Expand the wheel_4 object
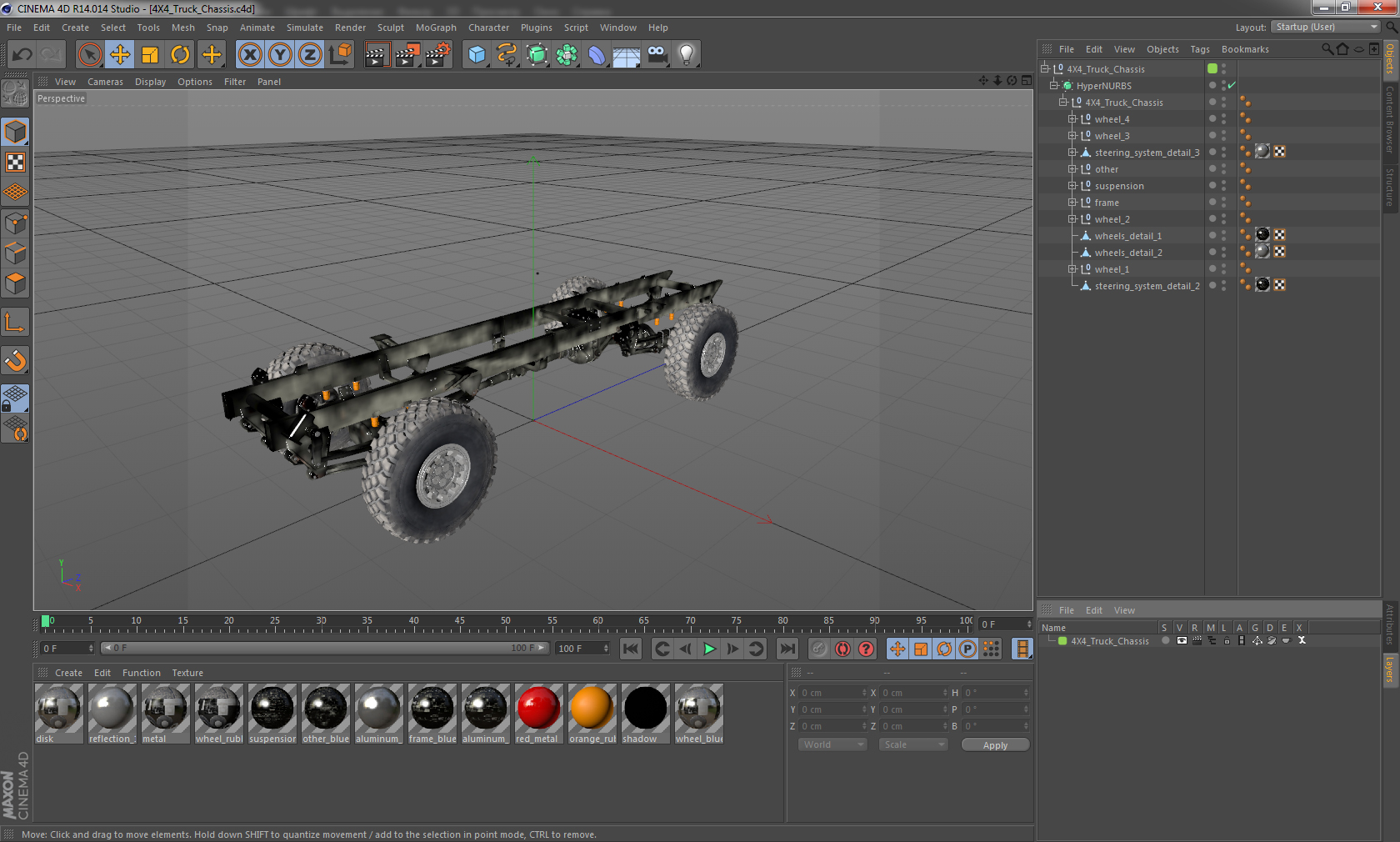 click(1072, 118)
